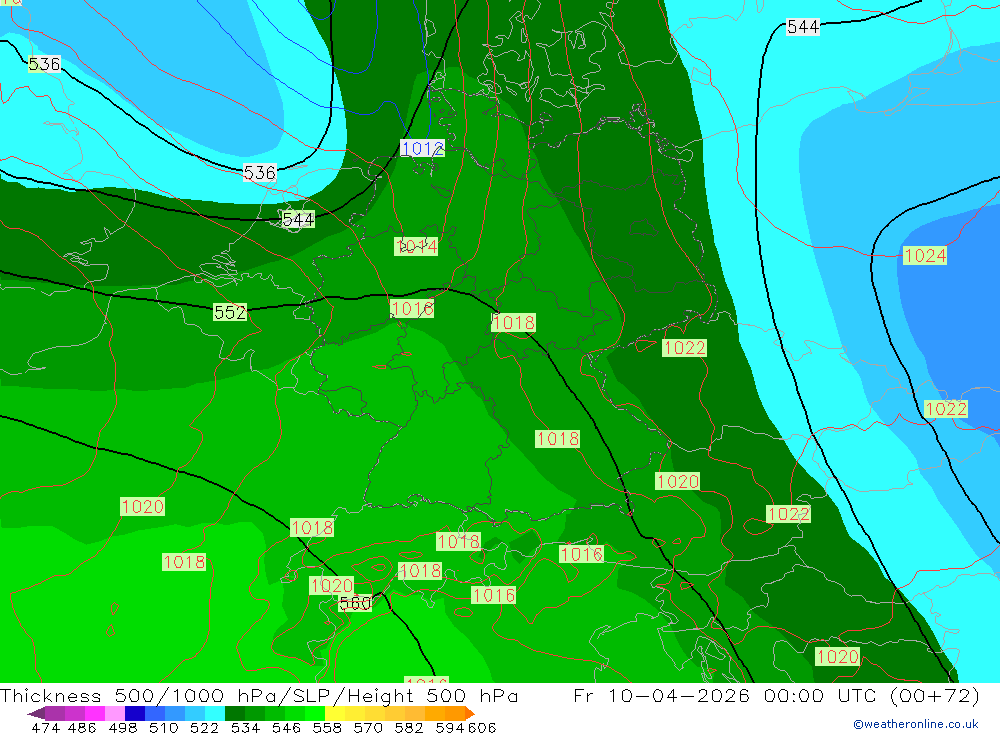The height and width of the screenshot is (733, 1000).
Task: Click legend value 474
Action: click(46, 727)
